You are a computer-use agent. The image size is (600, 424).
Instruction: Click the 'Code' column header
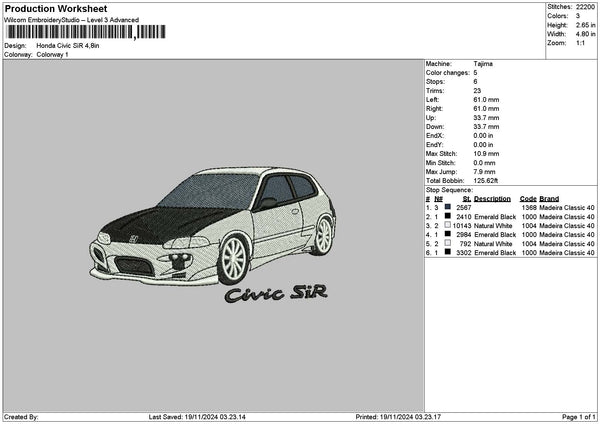pyautogui.click(x=528, y=199)
